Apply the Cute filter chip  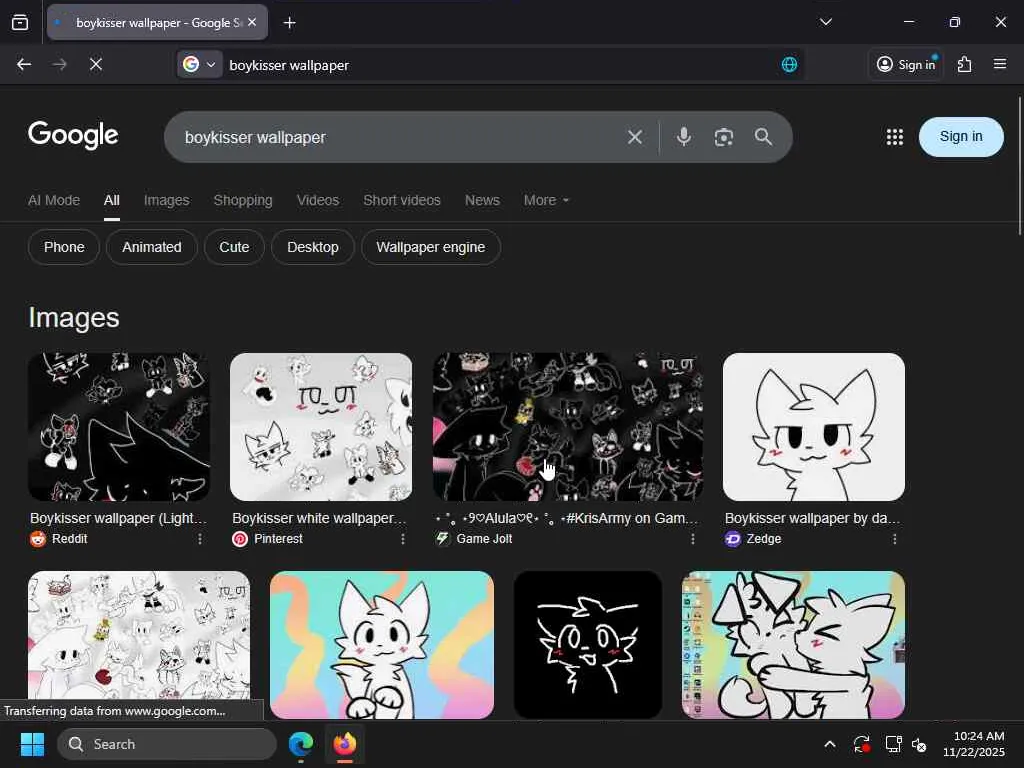tap(234, 247)
